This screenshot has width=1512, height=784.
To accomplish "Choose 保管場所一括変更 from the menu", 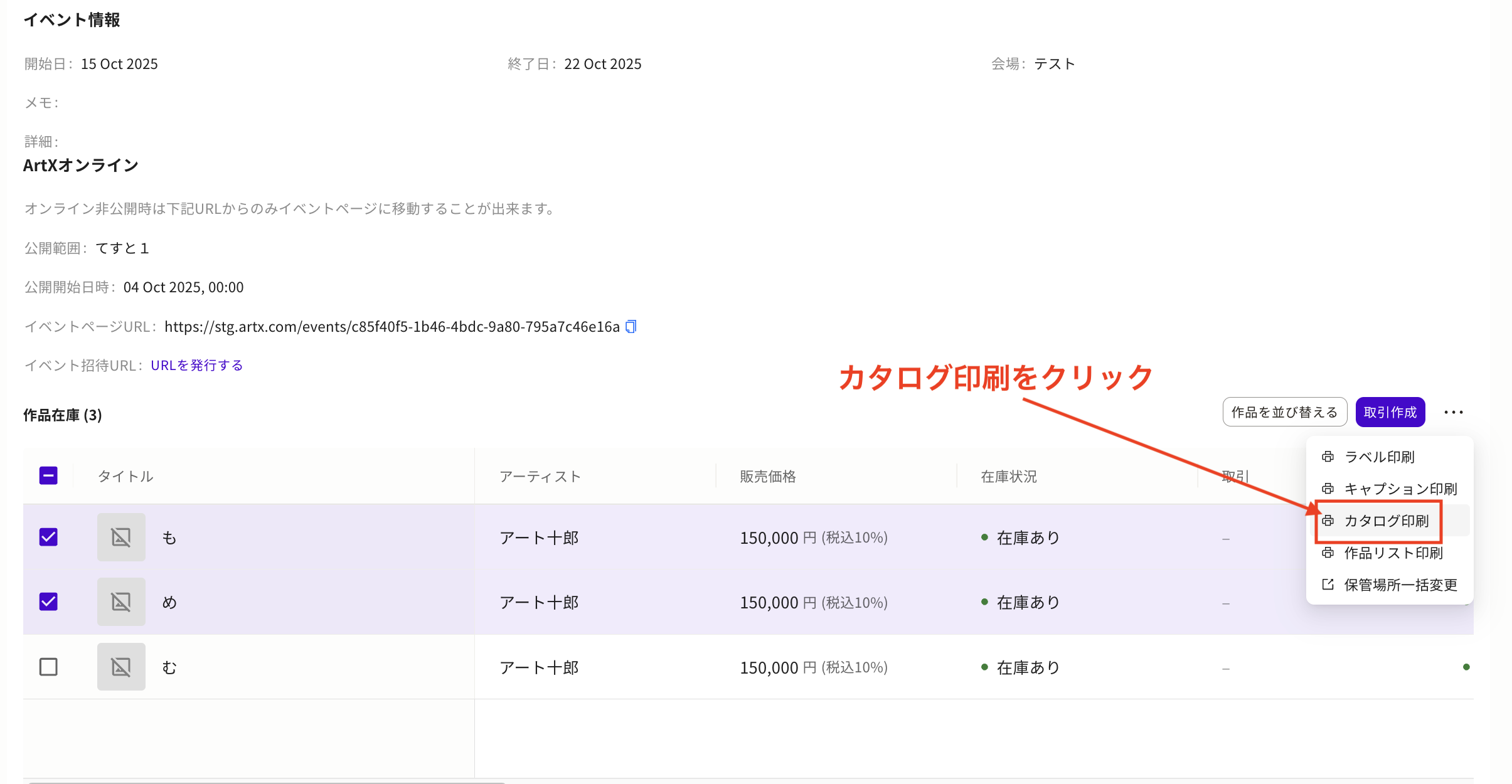I will click(x=1400, y=585).
